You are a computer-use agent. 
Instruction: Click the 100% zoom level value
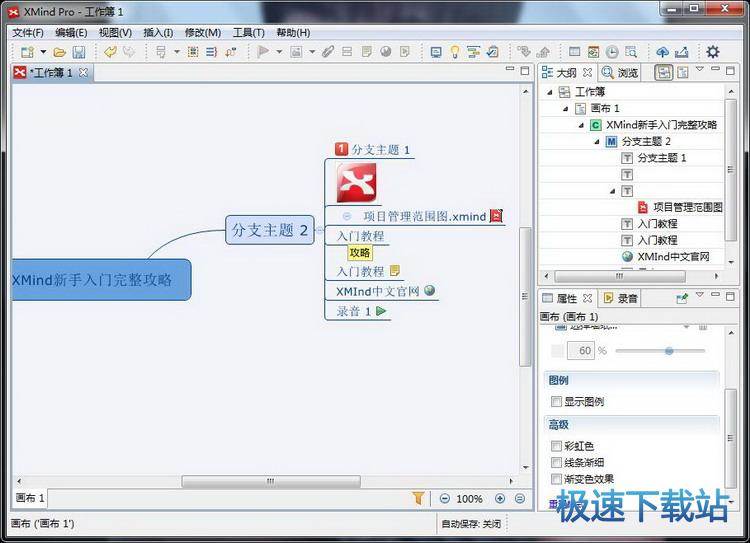coord(469,499)
